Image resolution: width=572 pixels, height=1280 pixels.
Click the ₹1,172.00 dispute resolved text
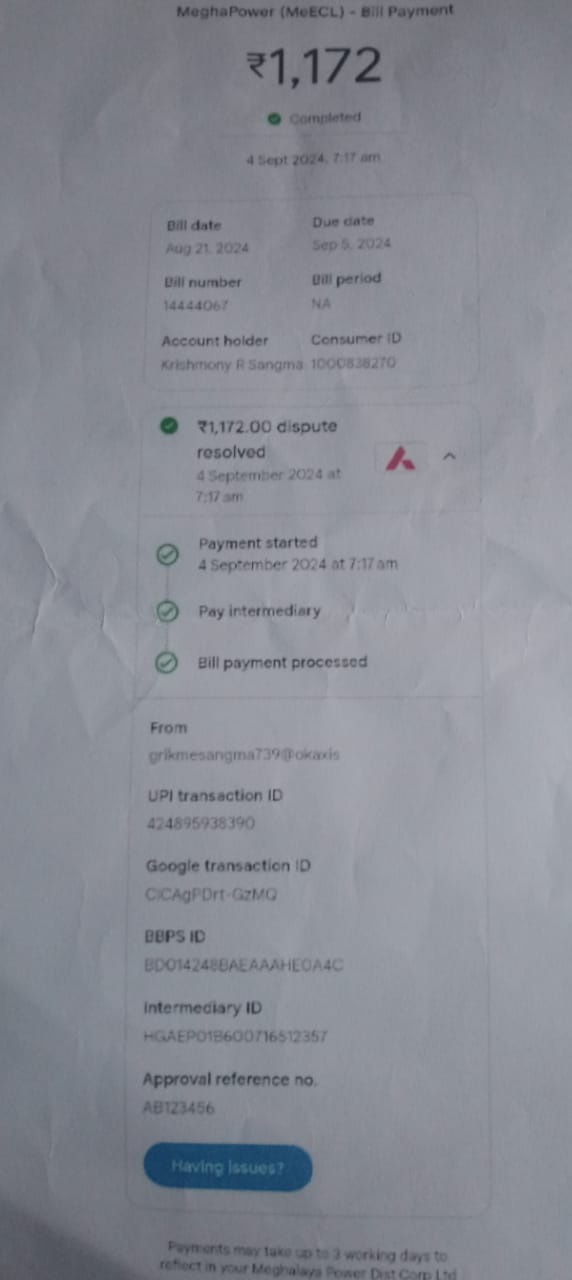[x=267, y=439]
